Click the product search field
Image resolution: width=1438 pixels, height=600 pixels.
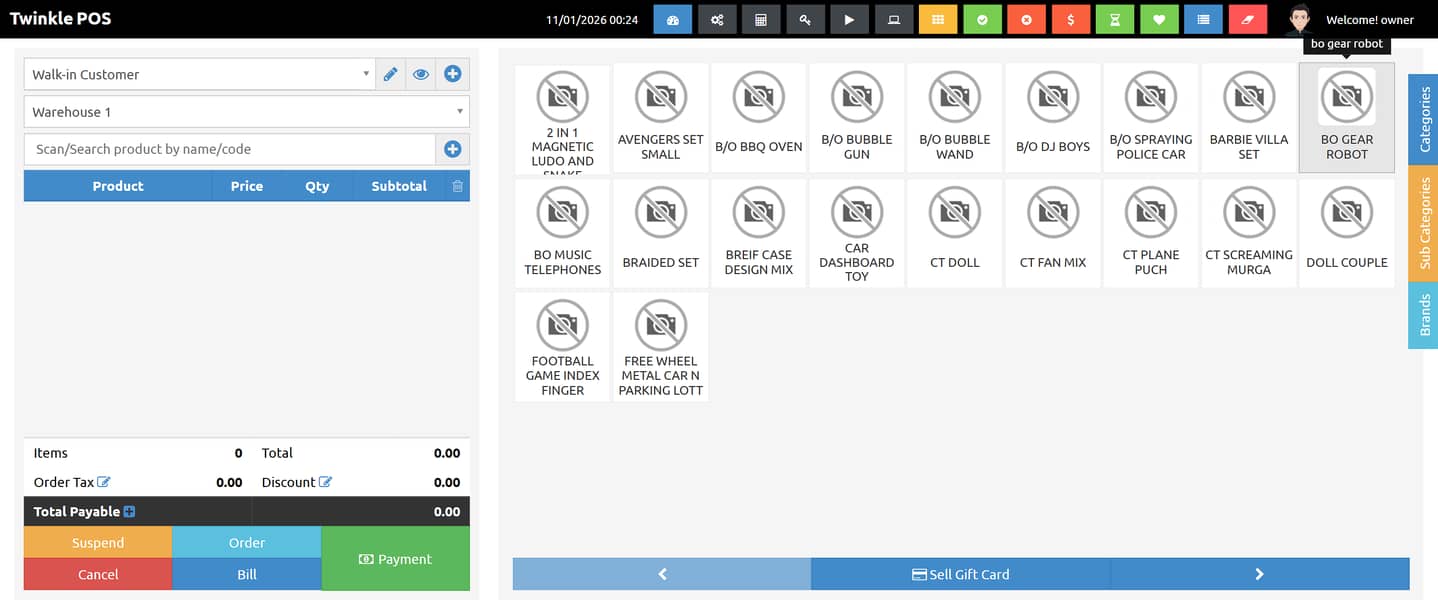click(230, 149)
